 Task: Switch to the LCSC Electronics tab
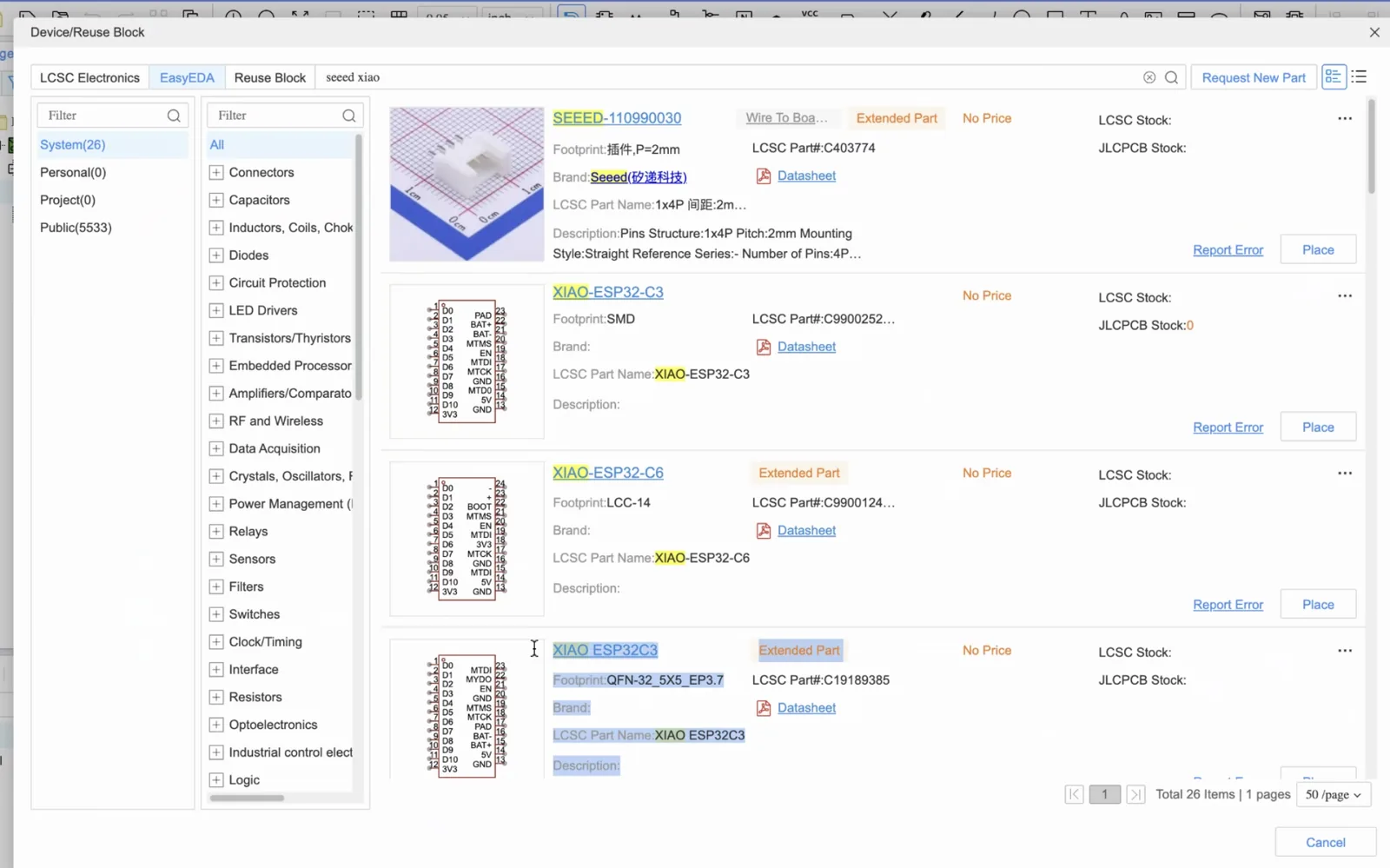coord(89,77)
